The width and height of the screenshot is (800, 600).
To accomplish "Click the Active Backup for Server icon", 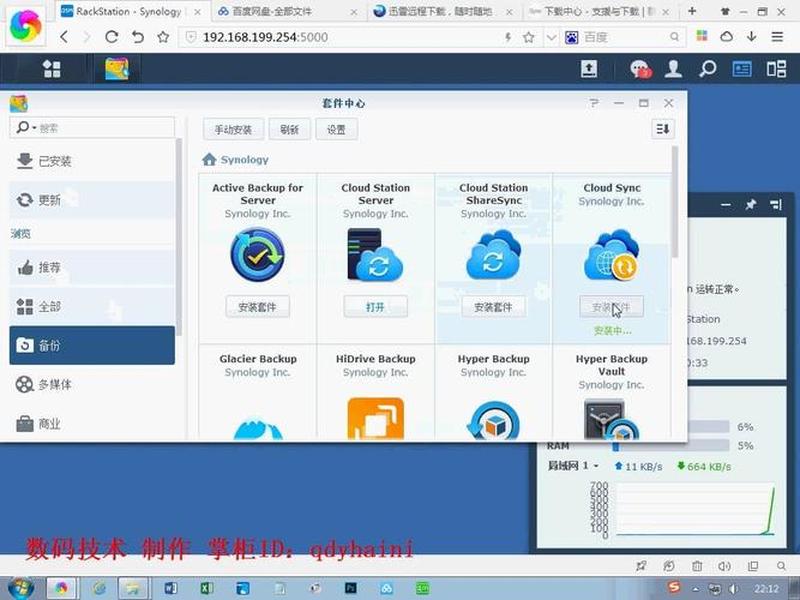I will click(258, 255).
